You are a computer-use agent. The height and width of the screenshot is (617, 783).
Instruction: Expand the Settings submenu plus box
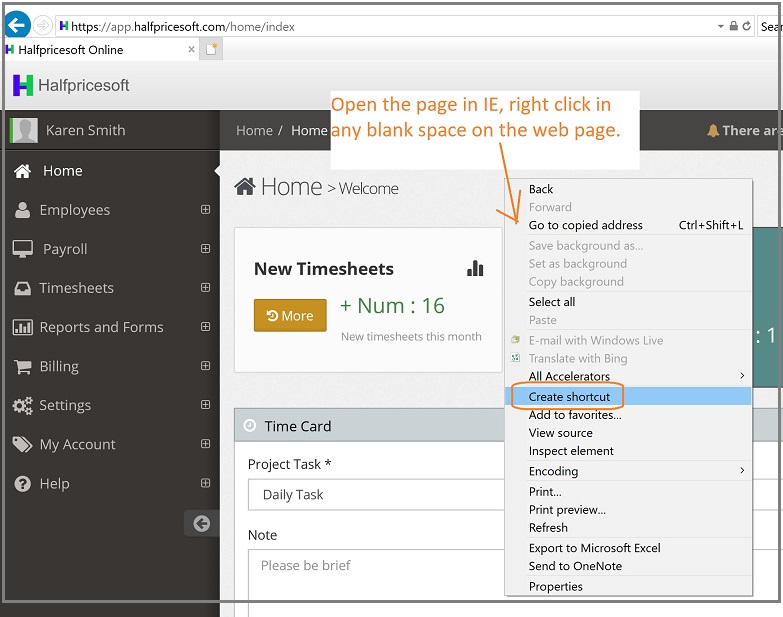point(205,404)
